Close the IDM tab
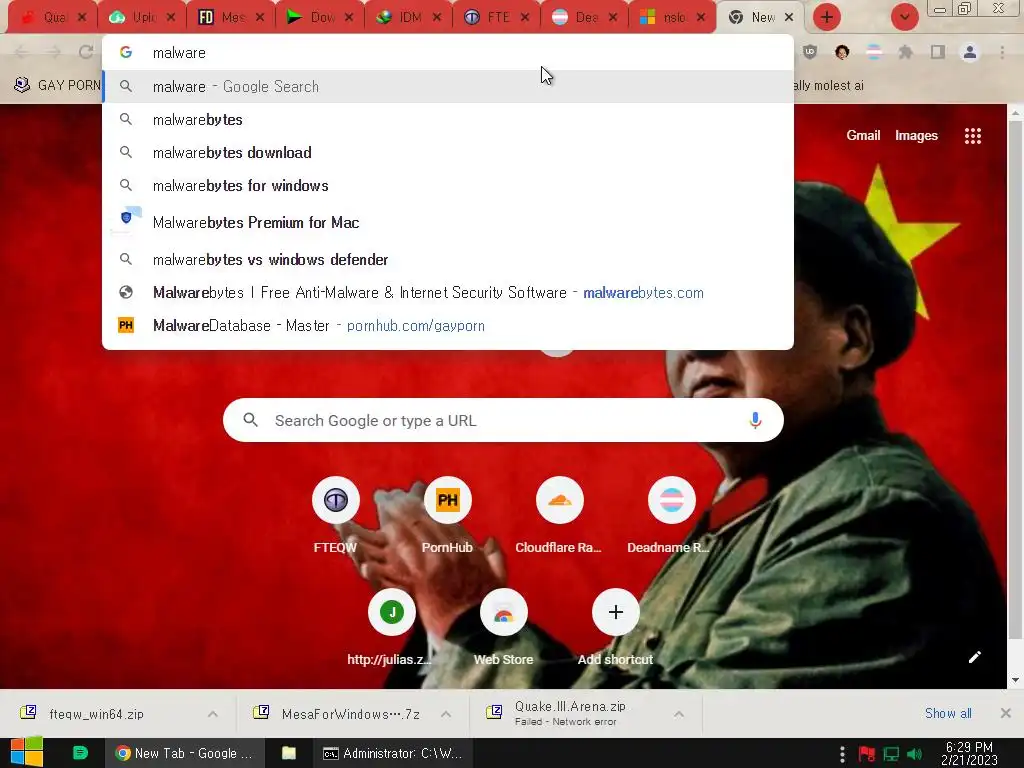The height and width of the screenshot is (768, 1024). [437, 18]
